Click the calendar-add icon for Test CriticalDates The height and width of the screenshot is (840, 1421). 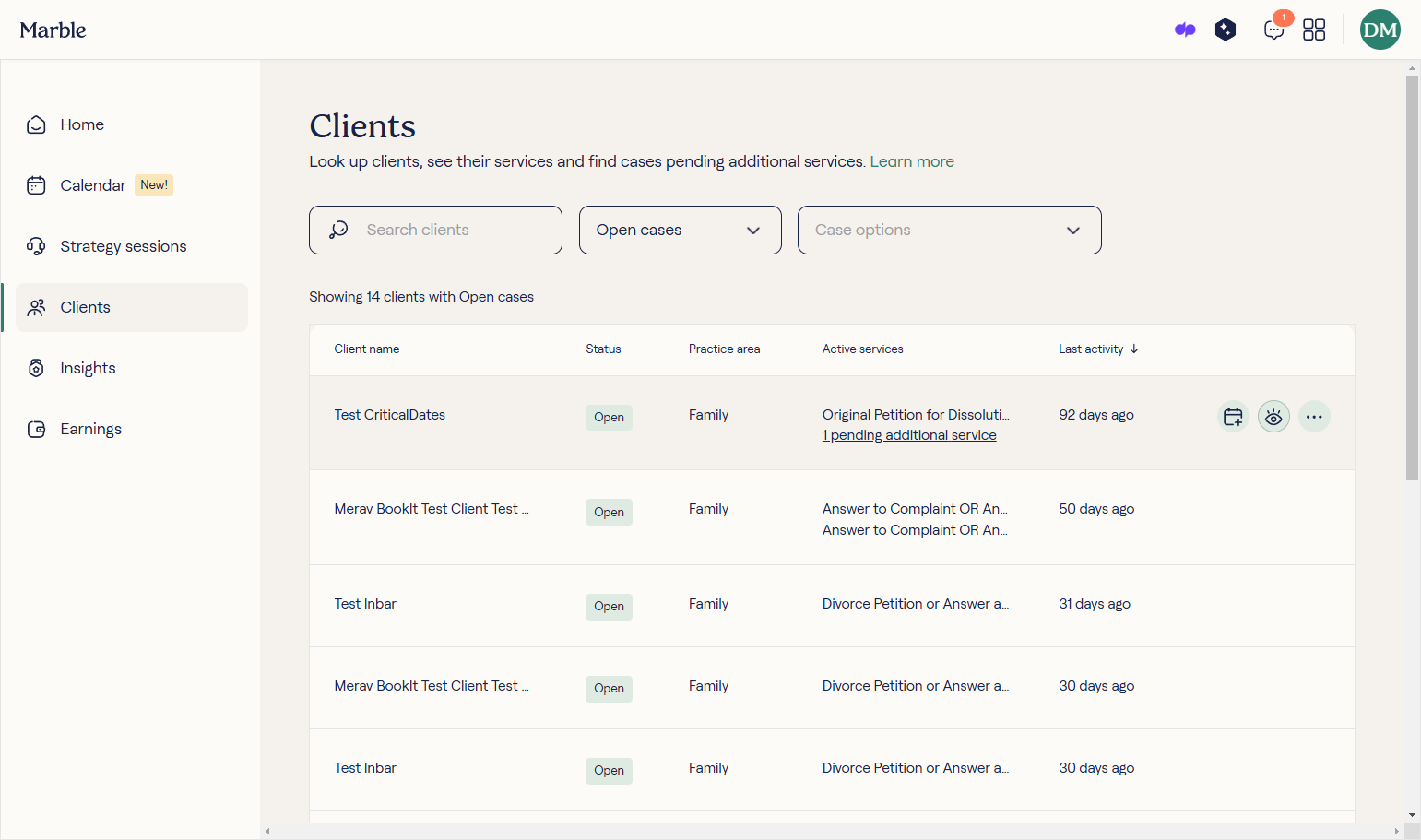[1233, 417]
